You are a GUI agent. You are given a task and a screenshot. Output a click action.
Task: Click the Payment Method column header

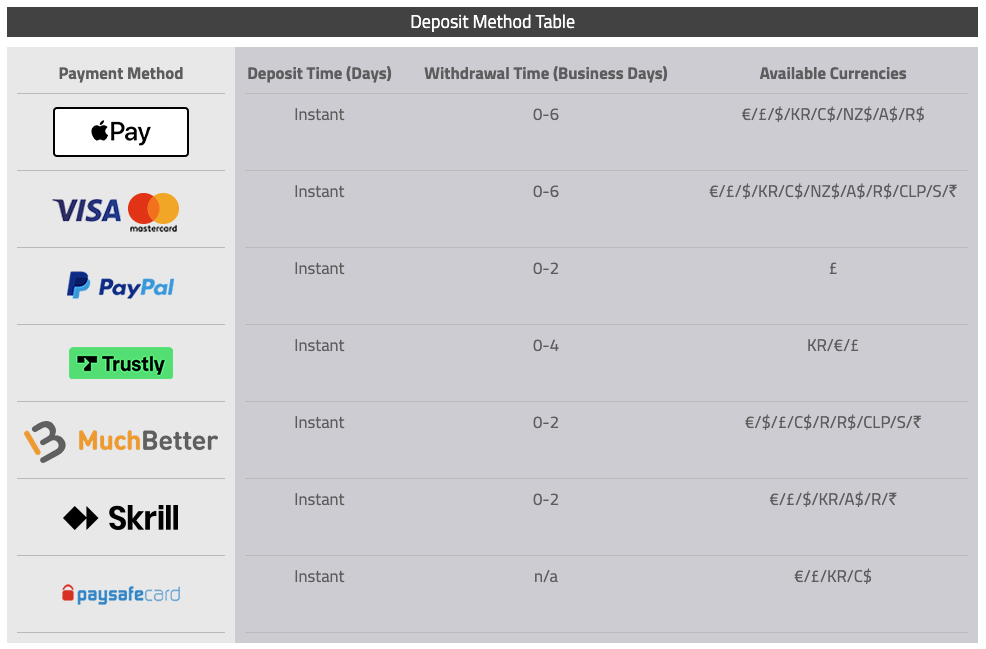click(121, 73)
